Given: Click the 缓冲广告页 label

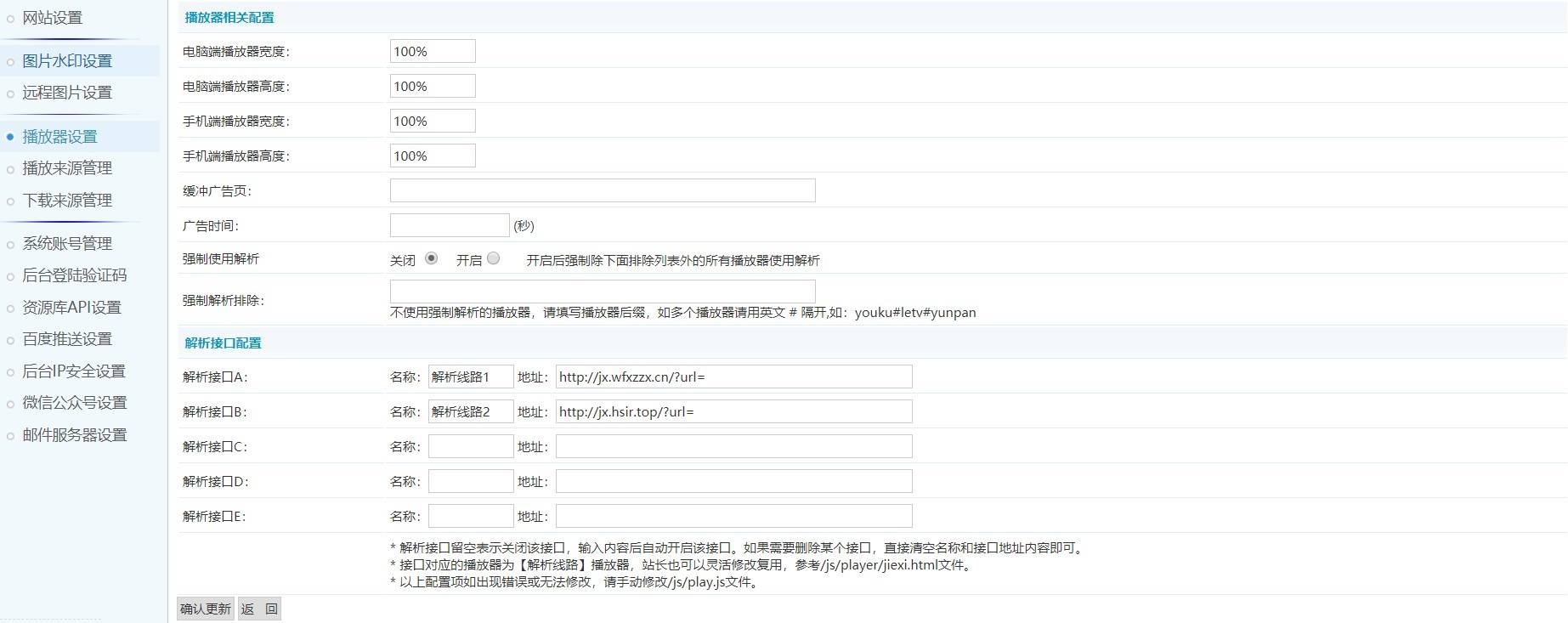Looking at the screenshot, I should [218, 190].
